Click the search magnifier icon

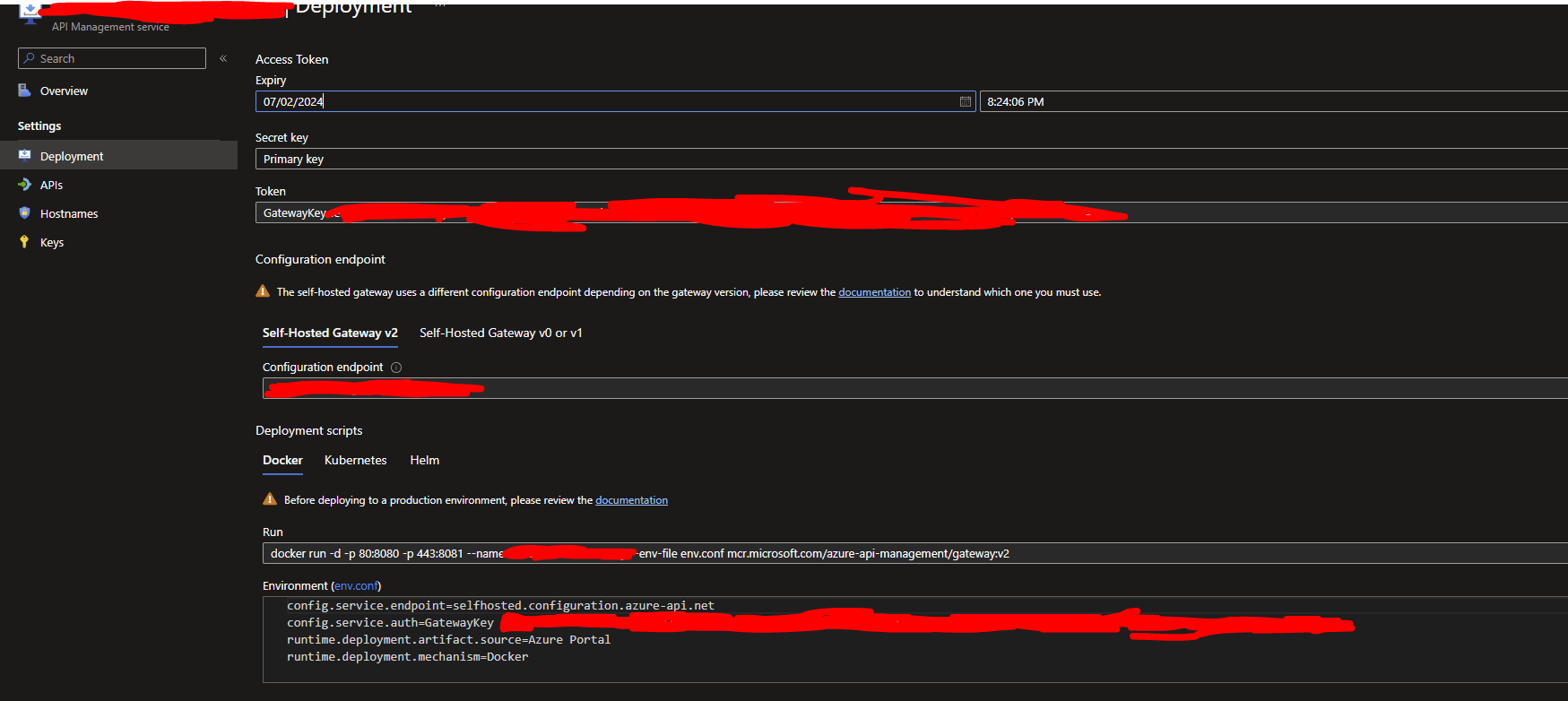click(x=30, y=58)
